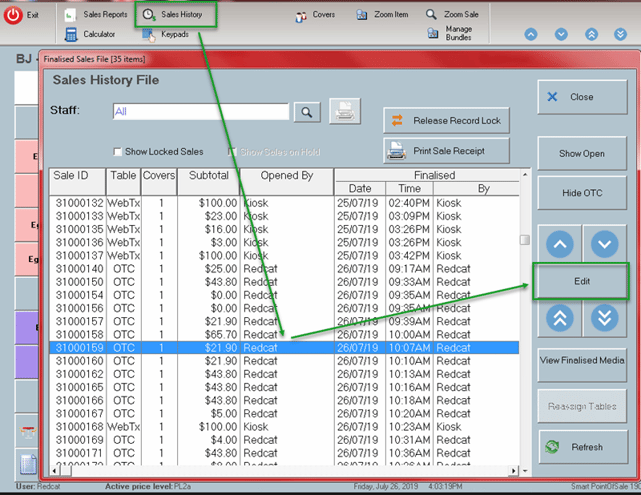
Task: Click Release Record Lock button
Action: [446, 121]
